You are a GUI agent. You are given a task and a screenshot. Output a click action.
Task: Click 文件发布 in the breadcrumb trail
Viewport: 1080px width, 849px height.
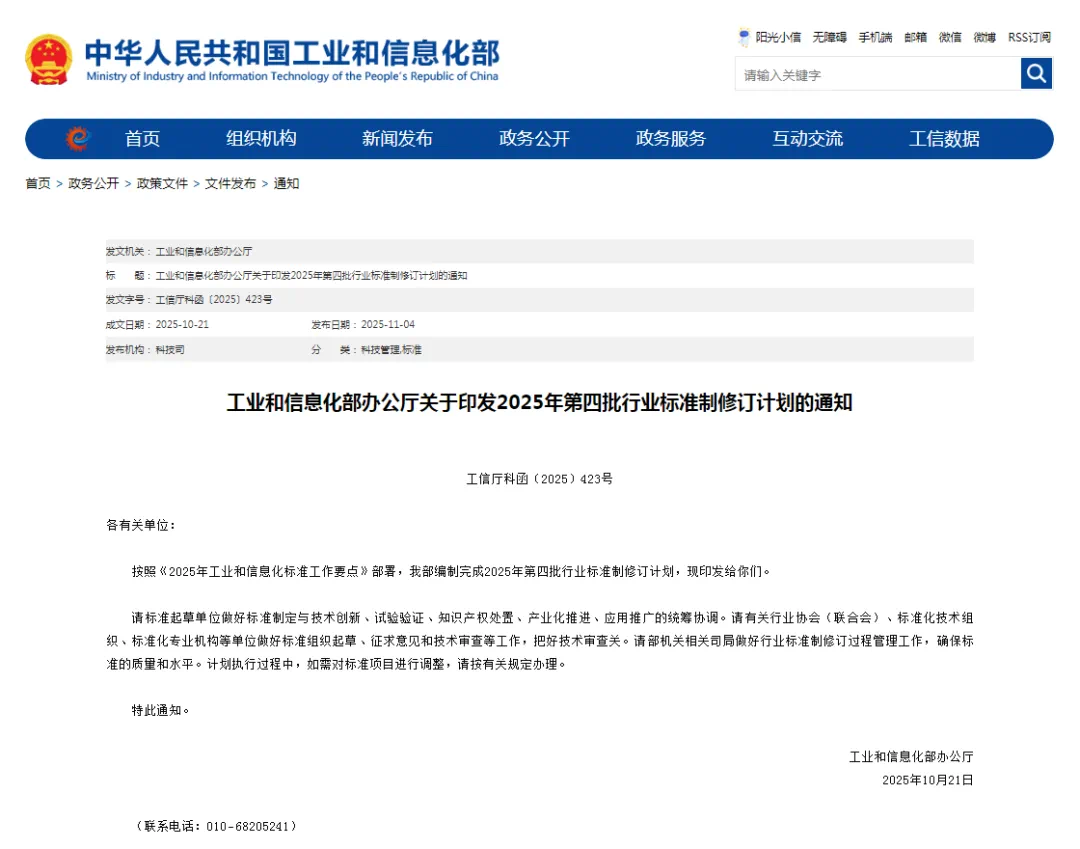230,183
